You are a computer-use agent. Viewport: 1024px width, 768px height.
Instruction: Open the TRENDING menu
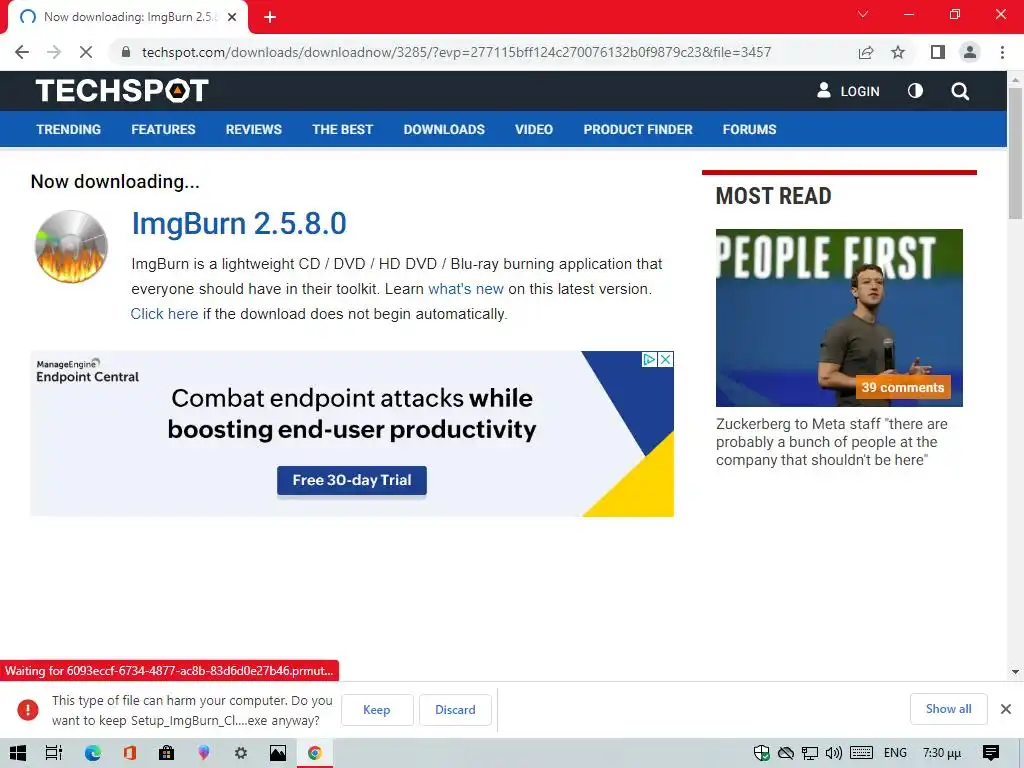69,129
